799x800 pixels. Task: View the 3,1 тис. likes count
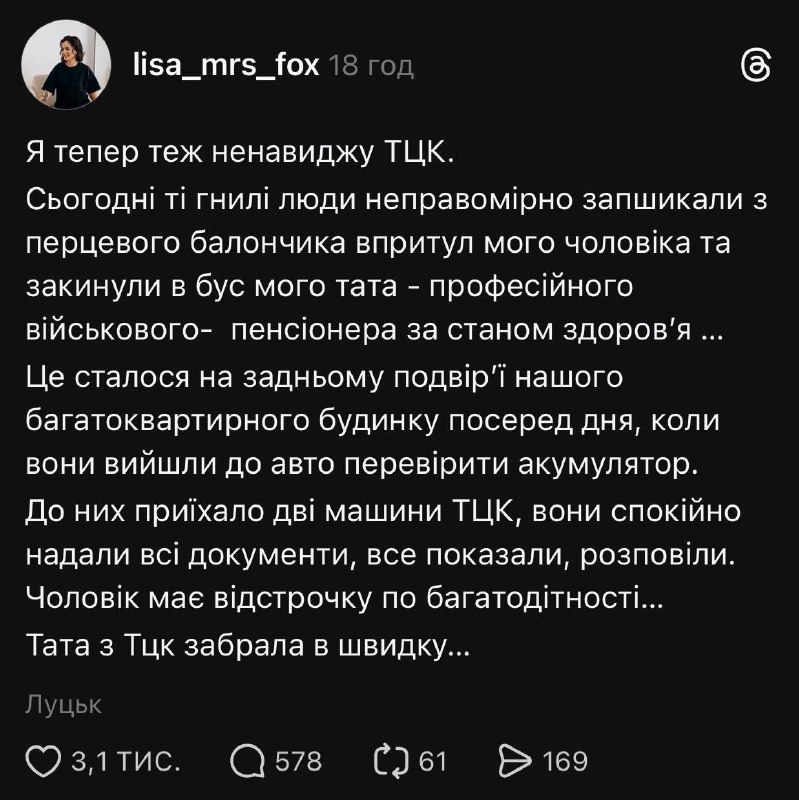pyautogui.click(x=125, y=762)
